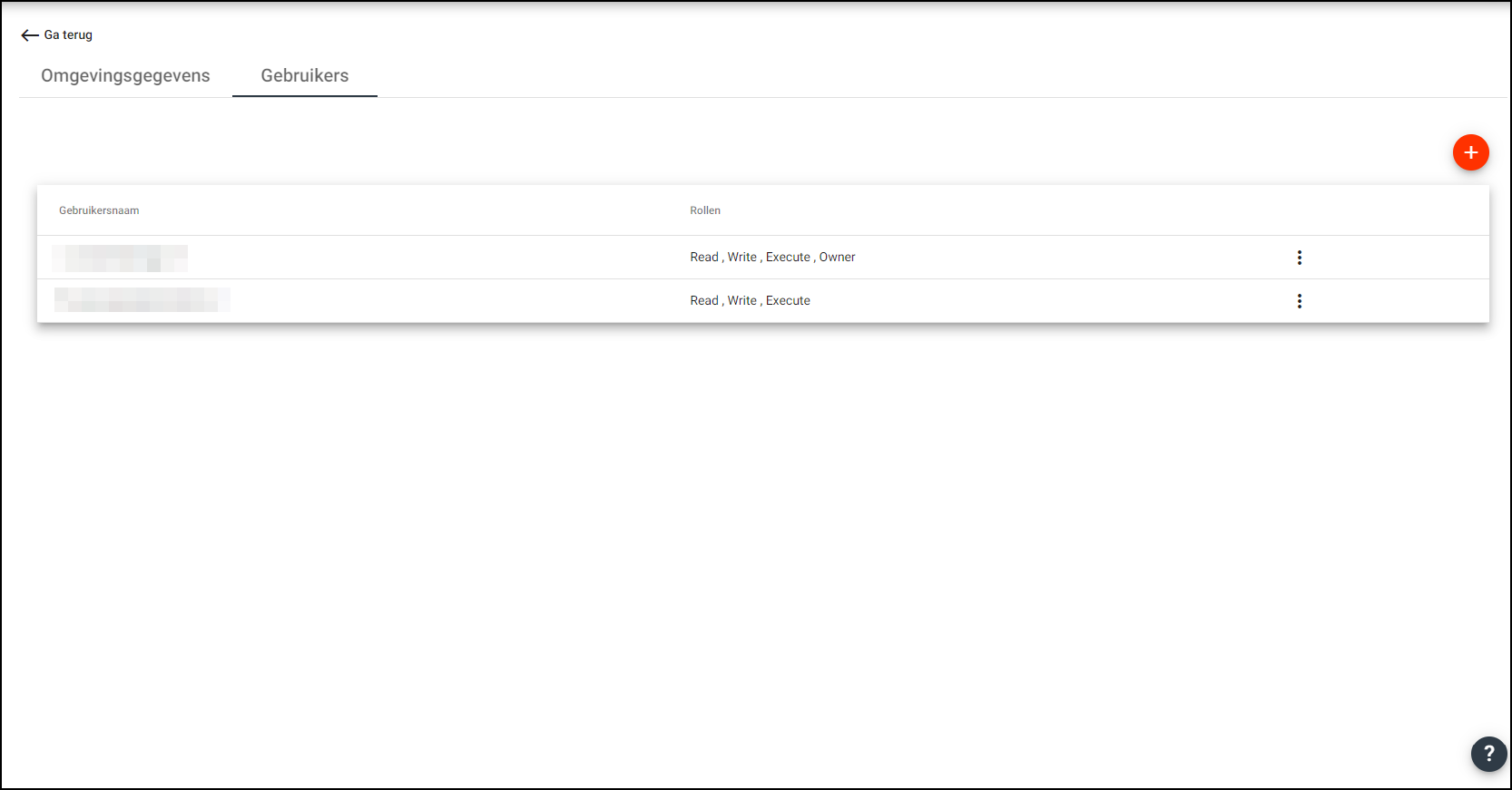Click the blurred username in the first row
Image resolution: width=1512 pixels, height=790 pixels.
pyautogui.click(x=120, y=258)
